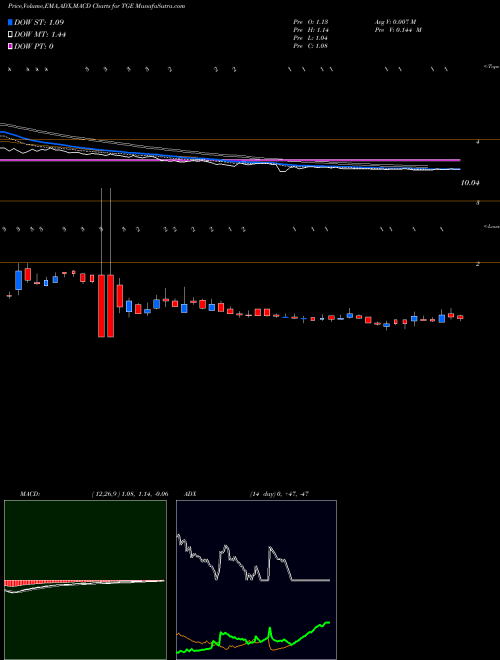Click the ADX '(14 day) 0, +47, -47' values
The height and width of the screenshot is (660, 500).
280,494
